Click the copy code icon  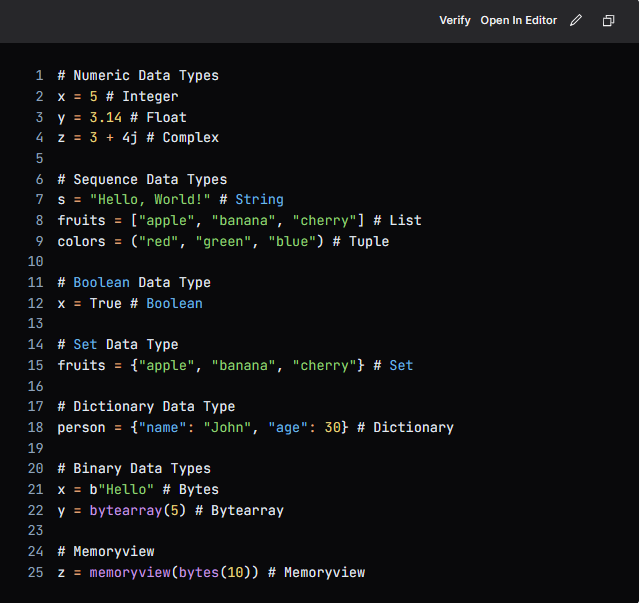pyautogui.click(x=608, y=20)
